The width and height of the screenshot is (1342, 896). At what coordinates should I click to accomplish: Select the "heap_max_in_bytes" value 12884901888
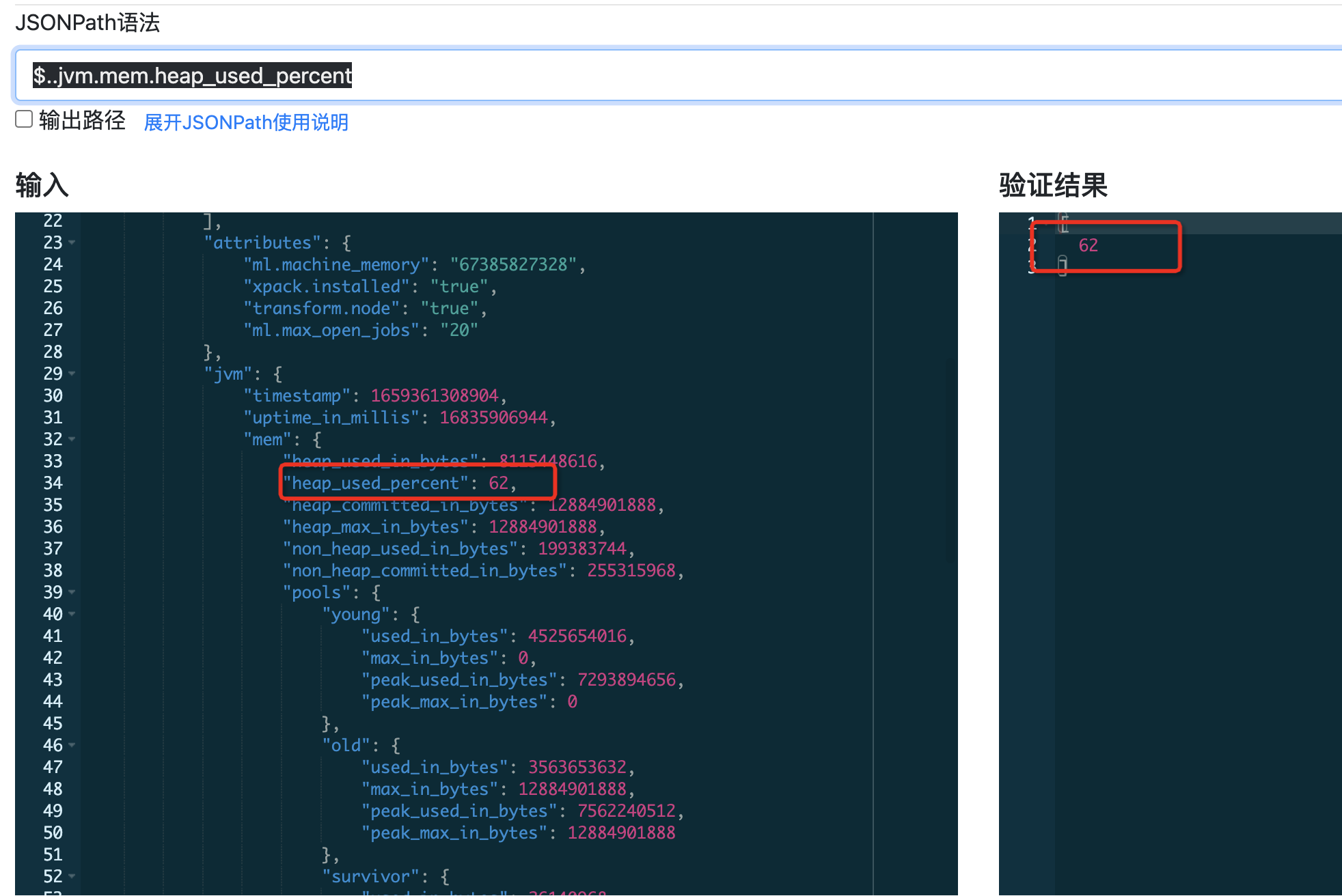coord(544,527)
